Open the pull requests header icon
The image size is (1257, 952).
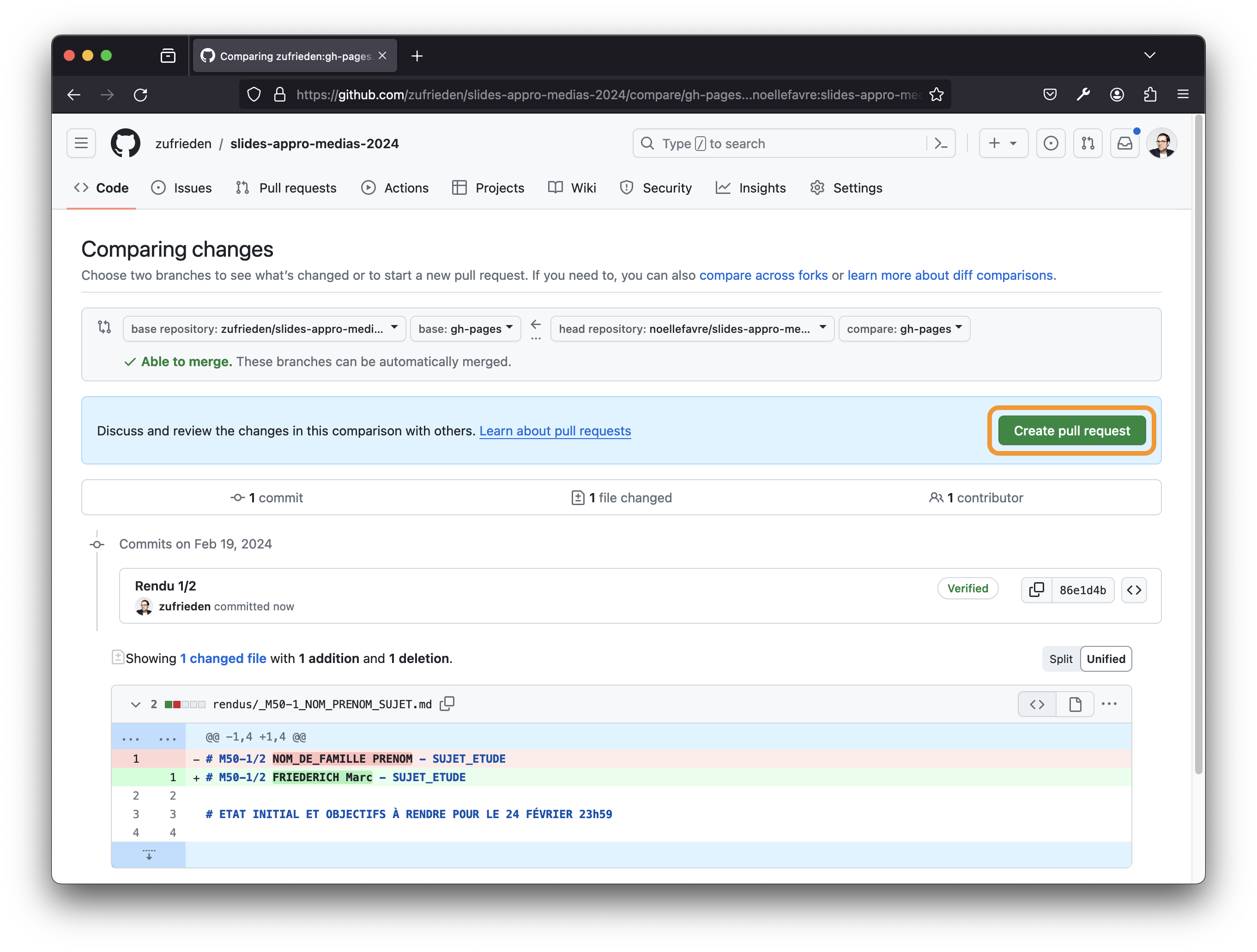[x=1088, y=143]
